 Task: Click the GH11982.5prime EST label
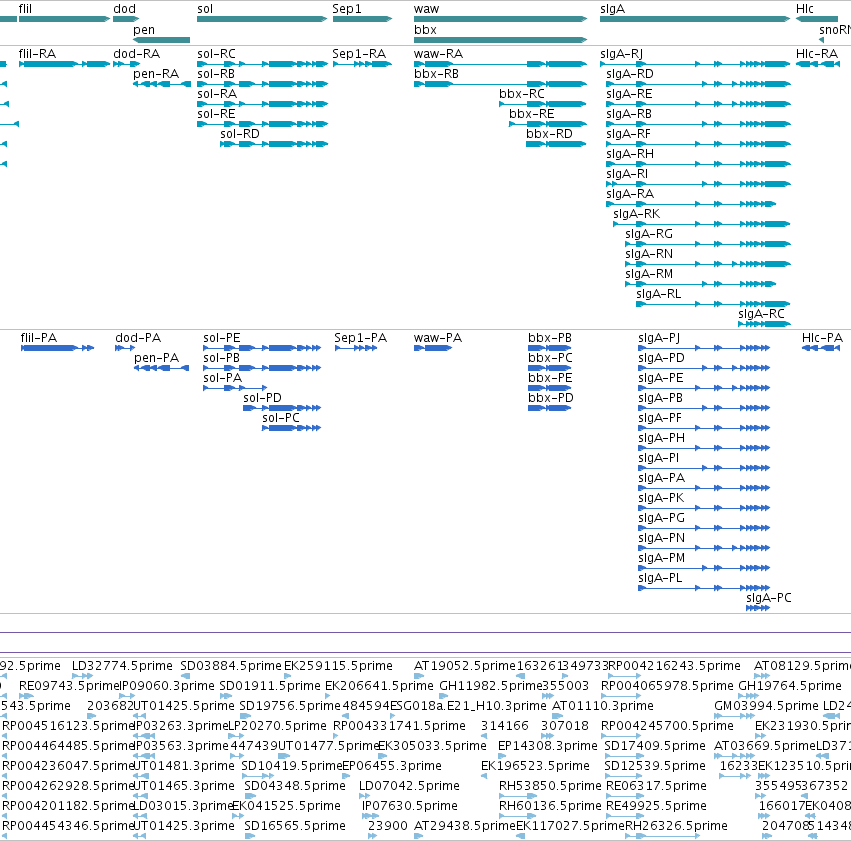(x=491, y=686)
